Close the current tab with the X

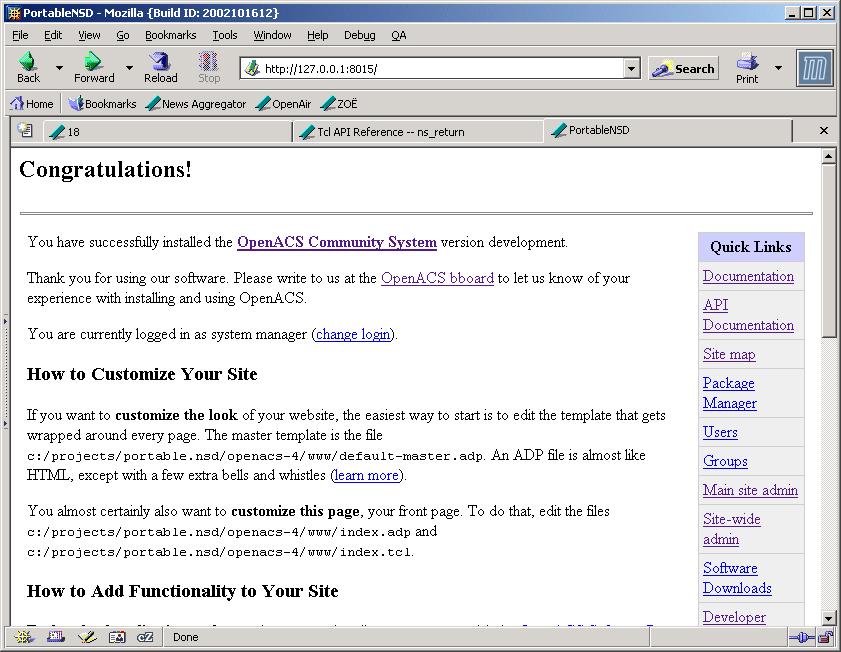point(824,130)
